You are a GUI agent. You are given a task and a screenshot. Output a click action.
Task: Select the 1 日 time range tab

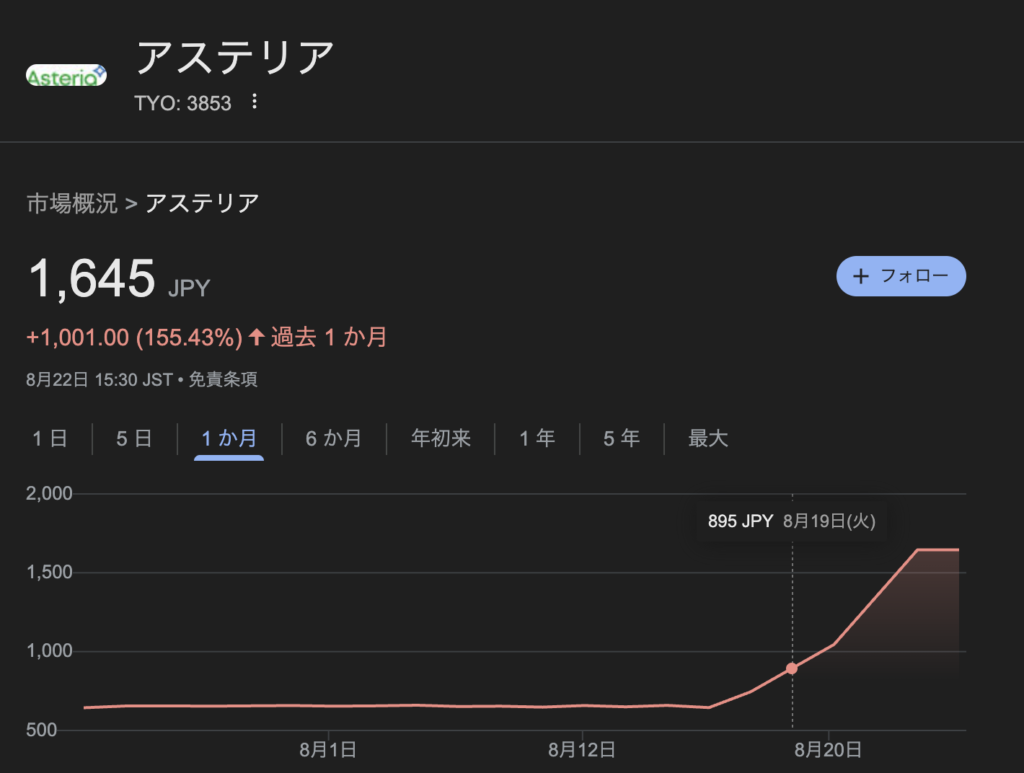50,438
